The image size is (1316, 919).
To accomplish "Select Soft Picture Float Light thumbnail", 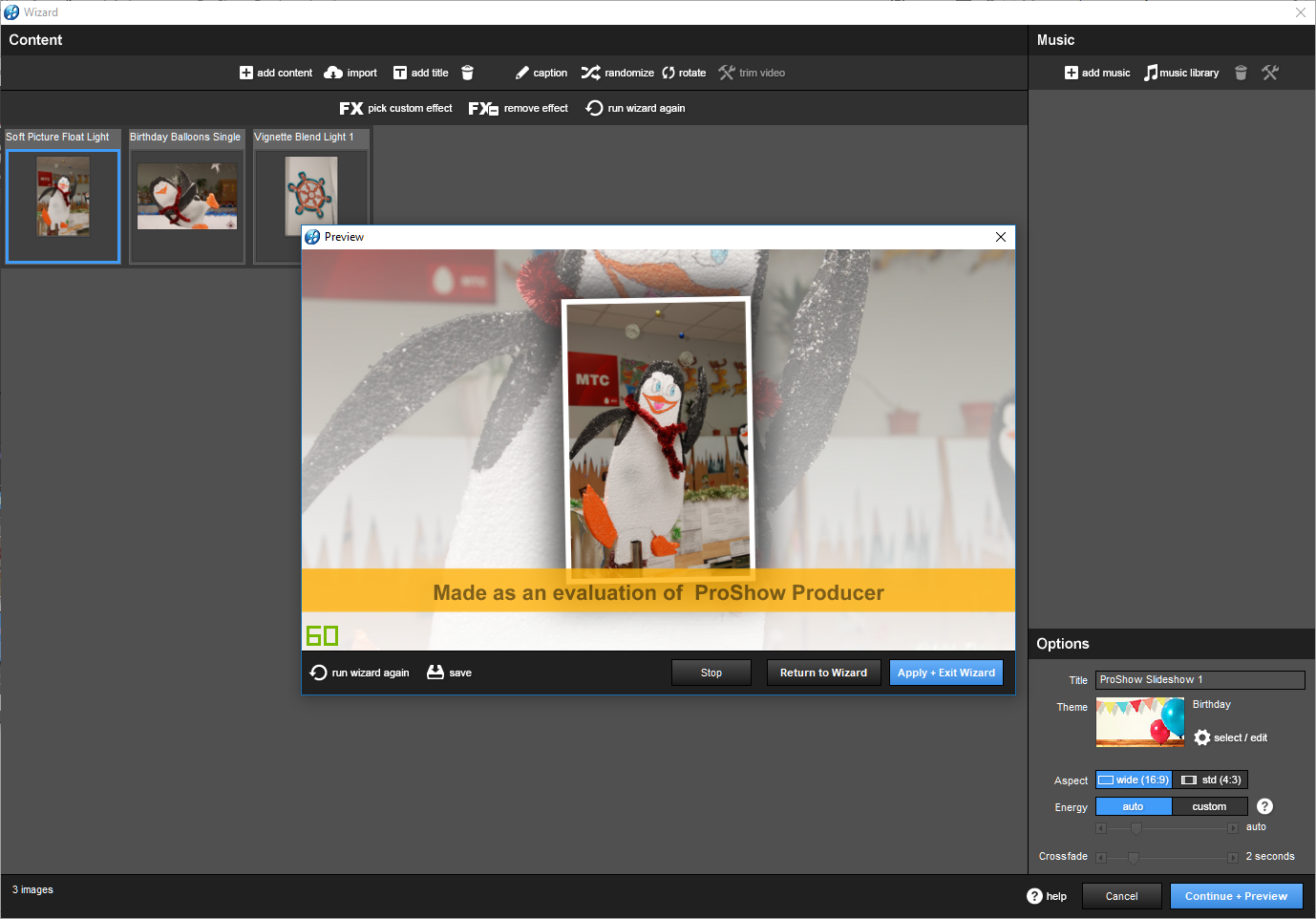I will tap(63, 205).
